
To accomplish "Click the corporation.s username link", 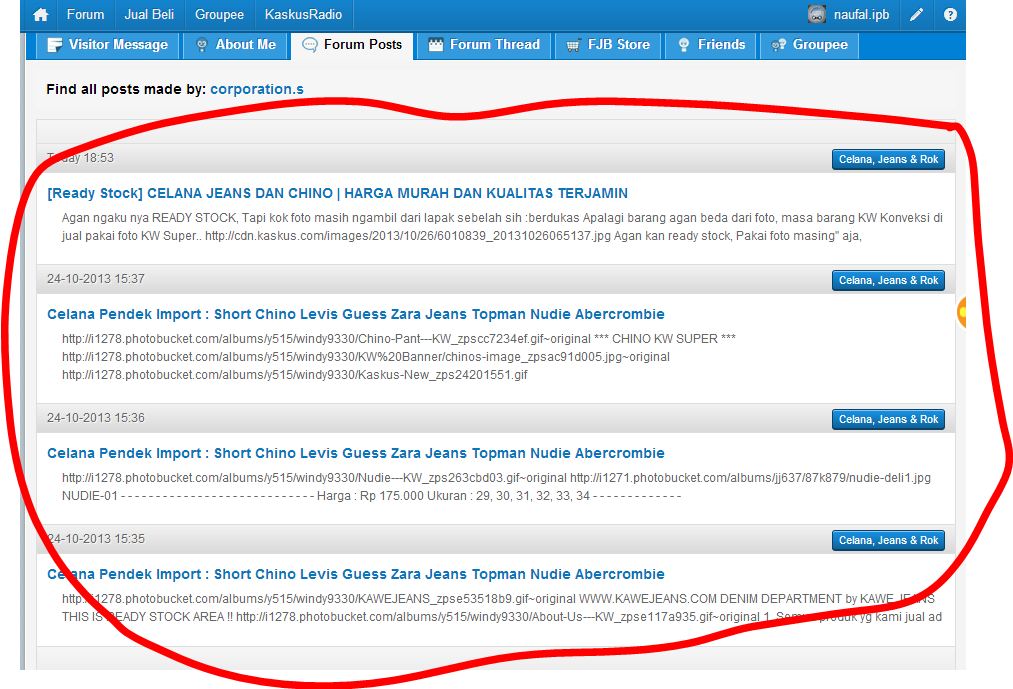I will 257,90.
